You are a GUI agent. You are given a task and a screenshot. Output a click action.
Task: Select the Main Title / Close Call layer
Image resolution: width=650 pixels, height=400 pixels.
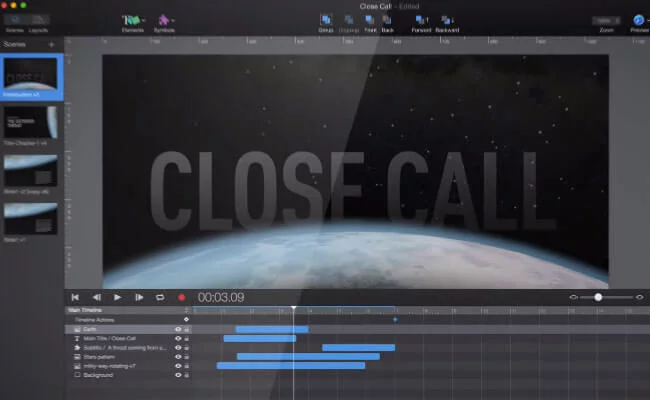click(129, 338)
